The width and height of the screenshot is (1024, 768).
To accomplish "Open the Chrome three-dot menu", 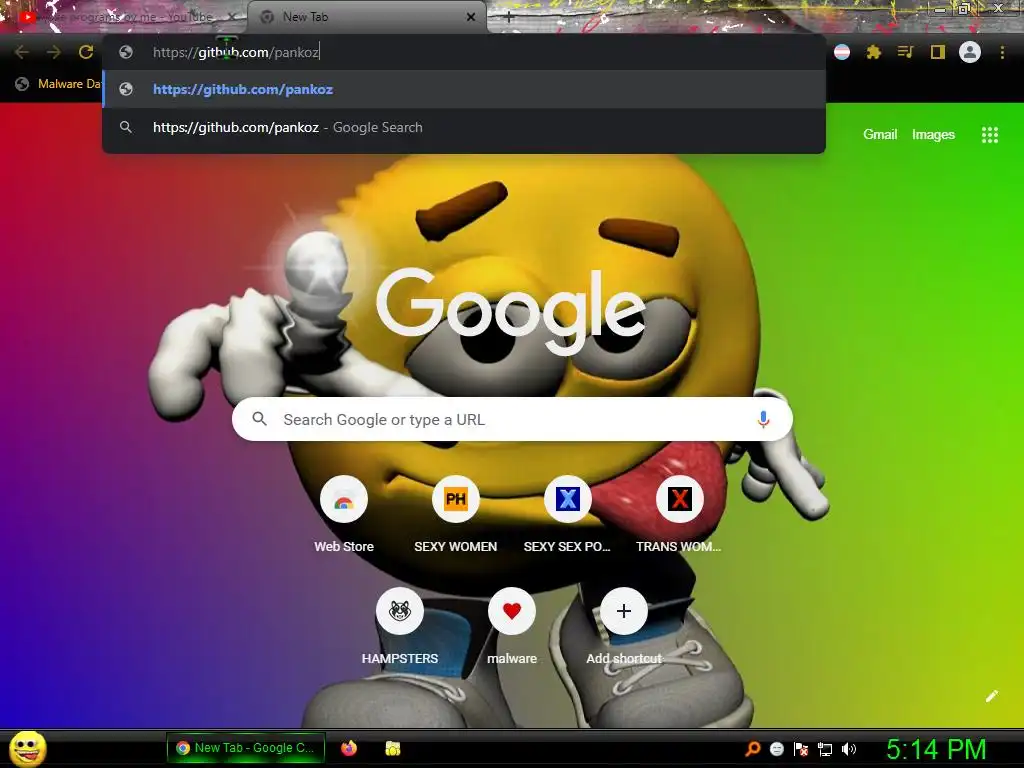I will pos(1002,52).
